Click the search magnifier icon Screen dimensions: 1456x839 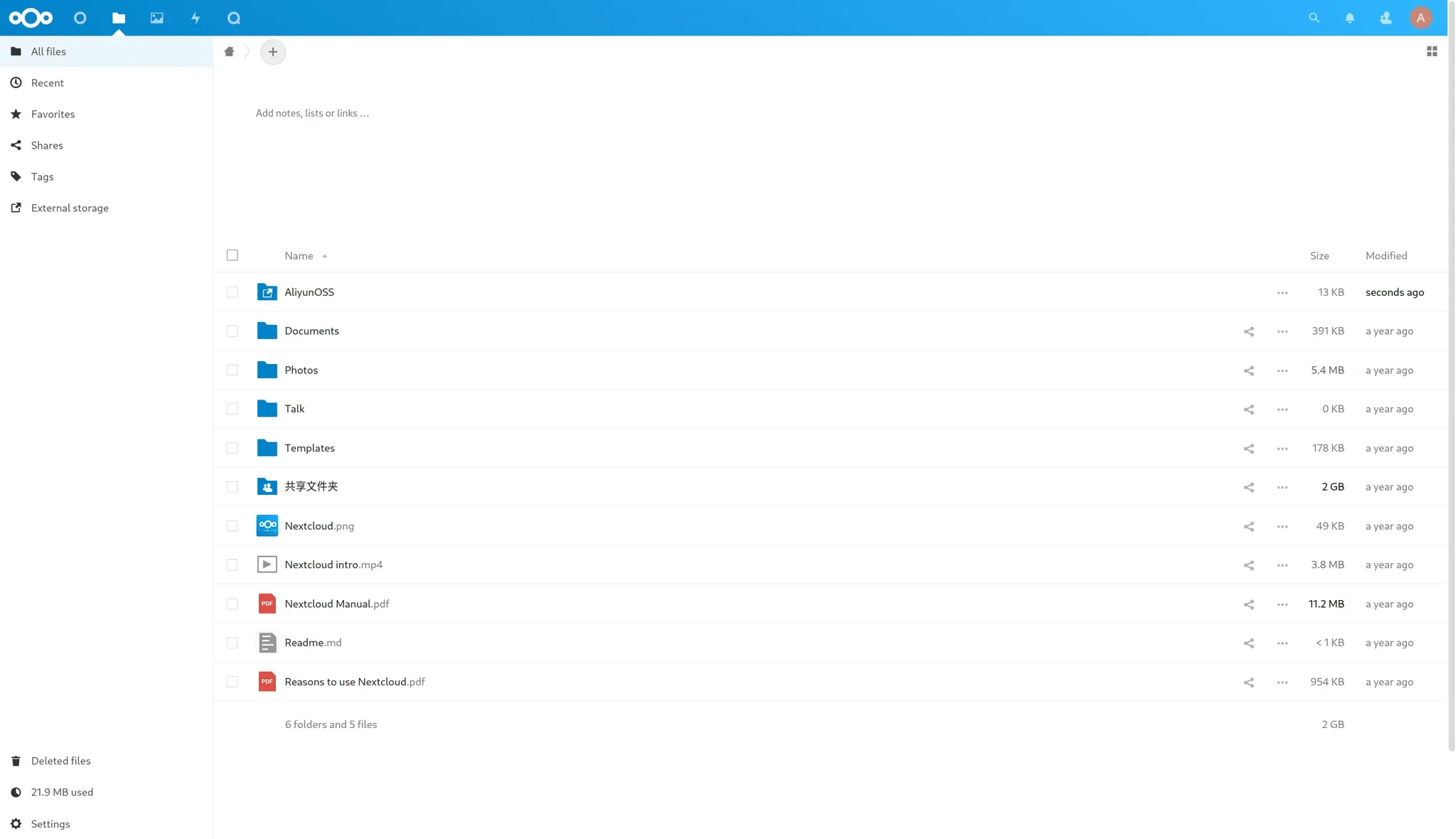(1314, 18)
